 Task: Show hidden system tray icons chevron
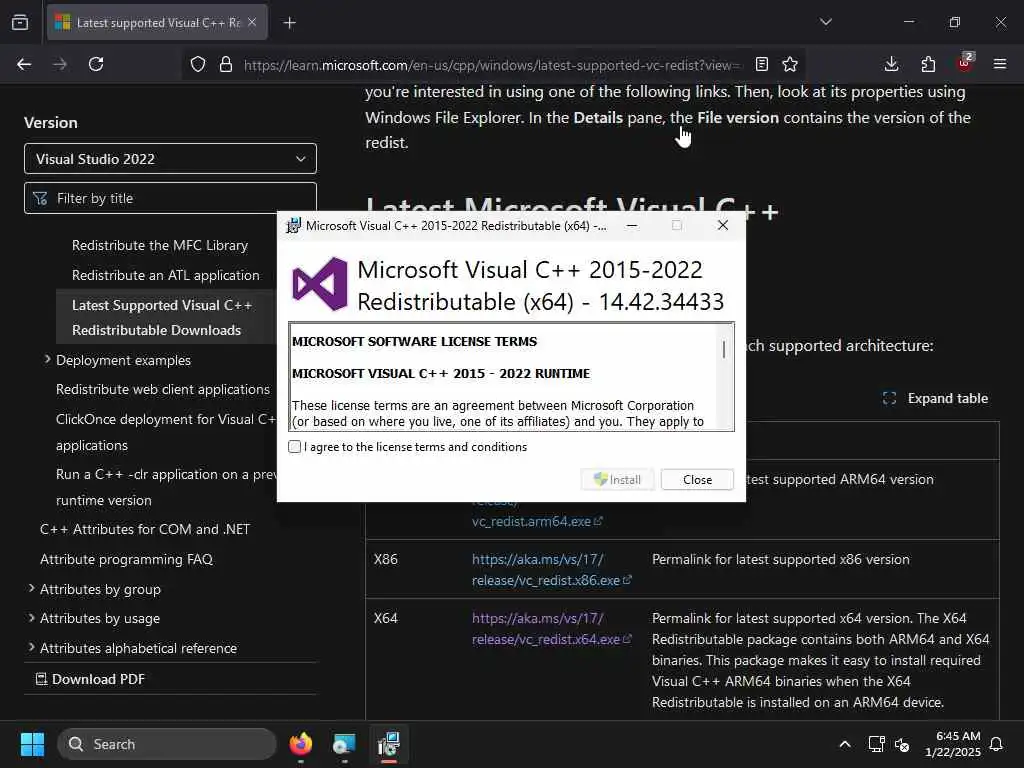(844, 744)
